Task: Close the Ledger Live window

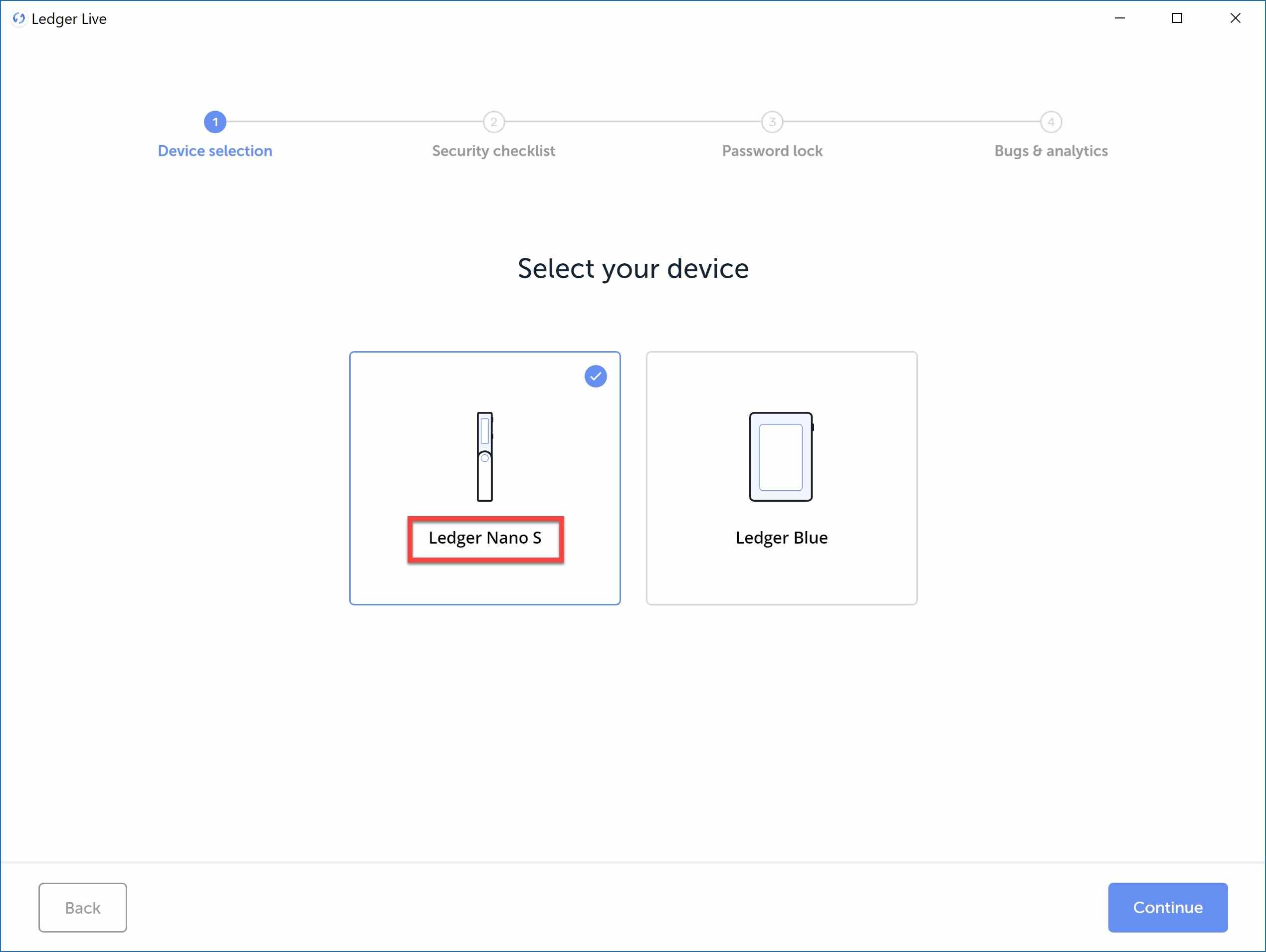Action: coord(1235,18)
